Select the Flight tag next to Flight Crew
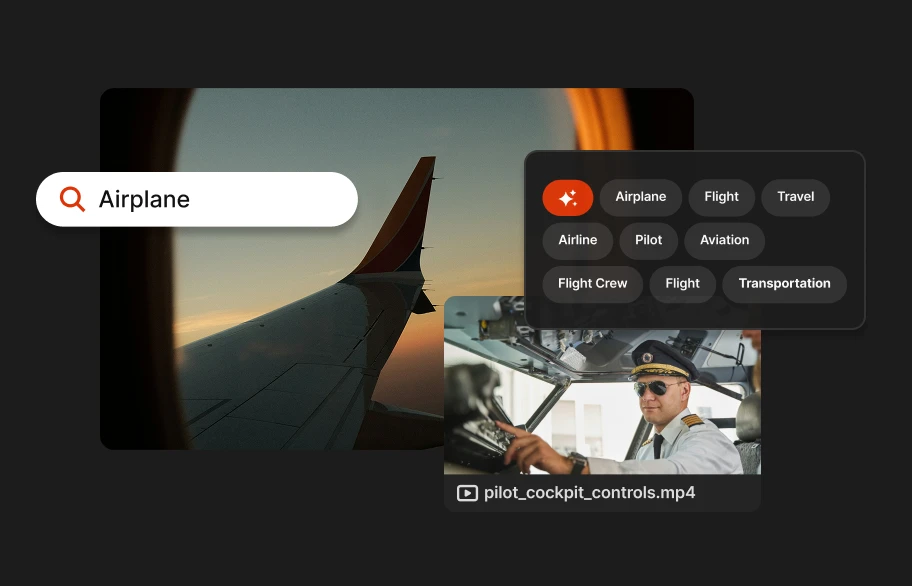 (682, 284)
